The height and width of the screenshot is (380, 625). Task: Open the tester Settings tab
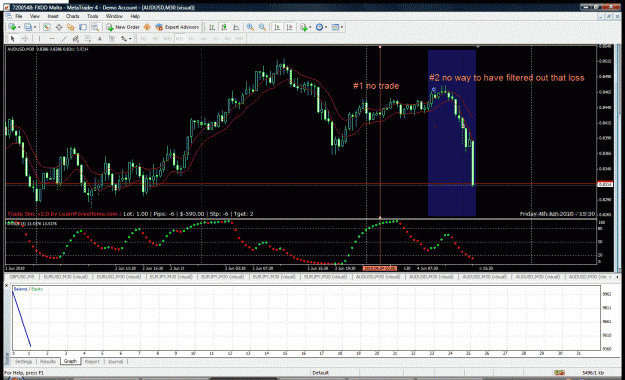pos(24,362)
